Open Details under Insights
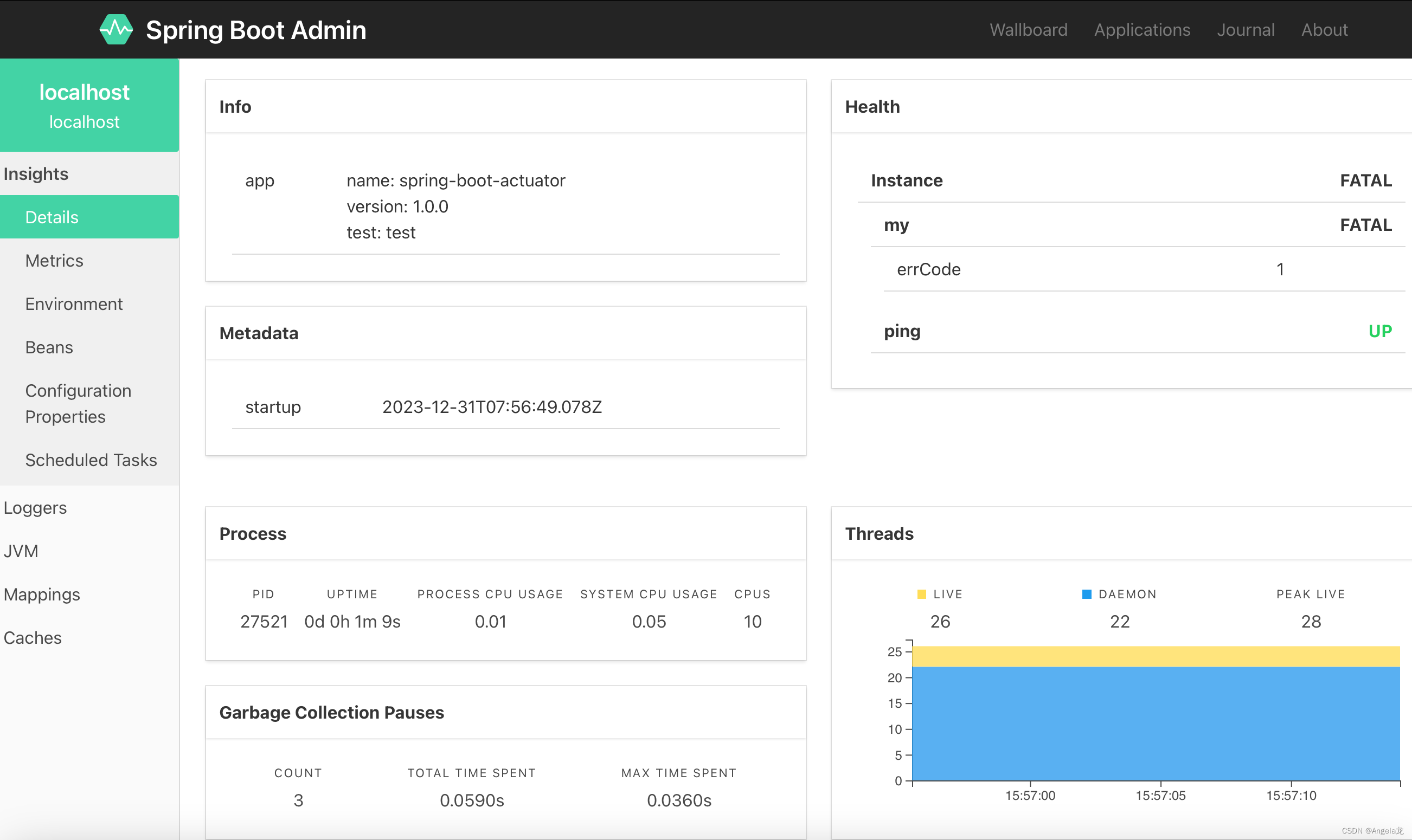The width and height of the screenshot is (1412, 840). tap(52, 217)
